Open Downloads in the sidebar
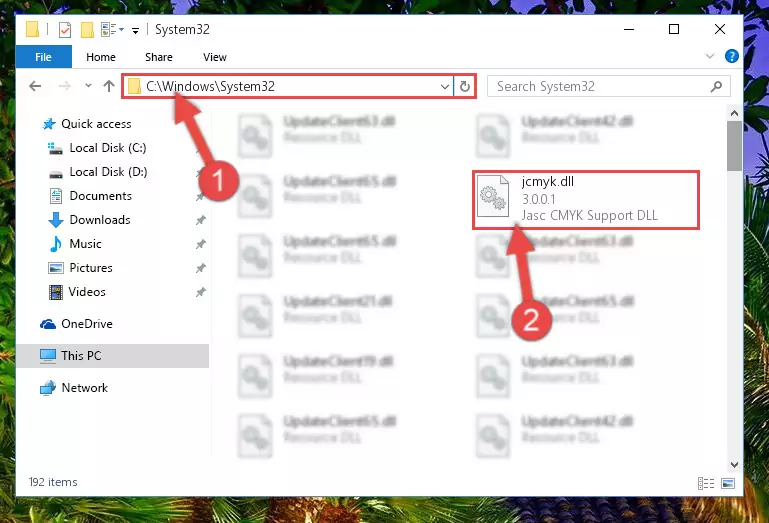Screen dimensions: 769x523 tap(100, 220)
